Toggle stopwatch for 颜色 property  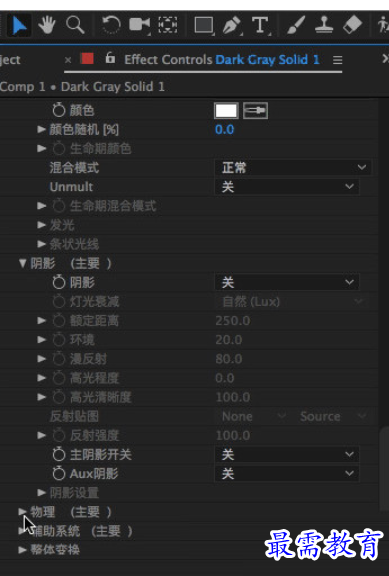point(58,110)
